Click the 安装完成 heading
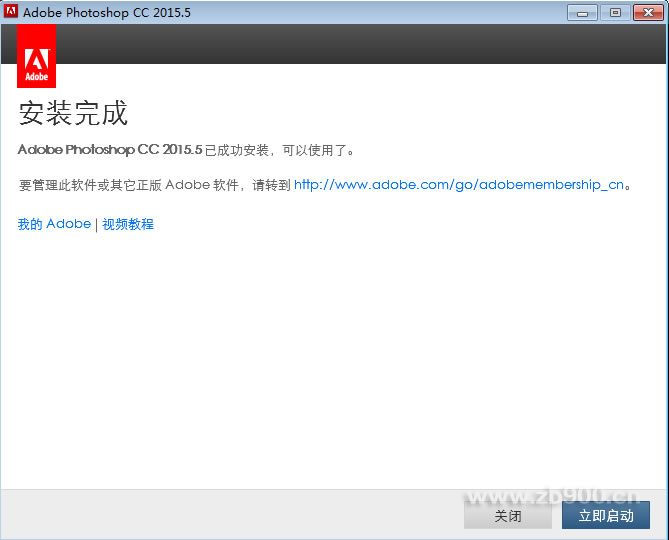 (x=73, y=113)
